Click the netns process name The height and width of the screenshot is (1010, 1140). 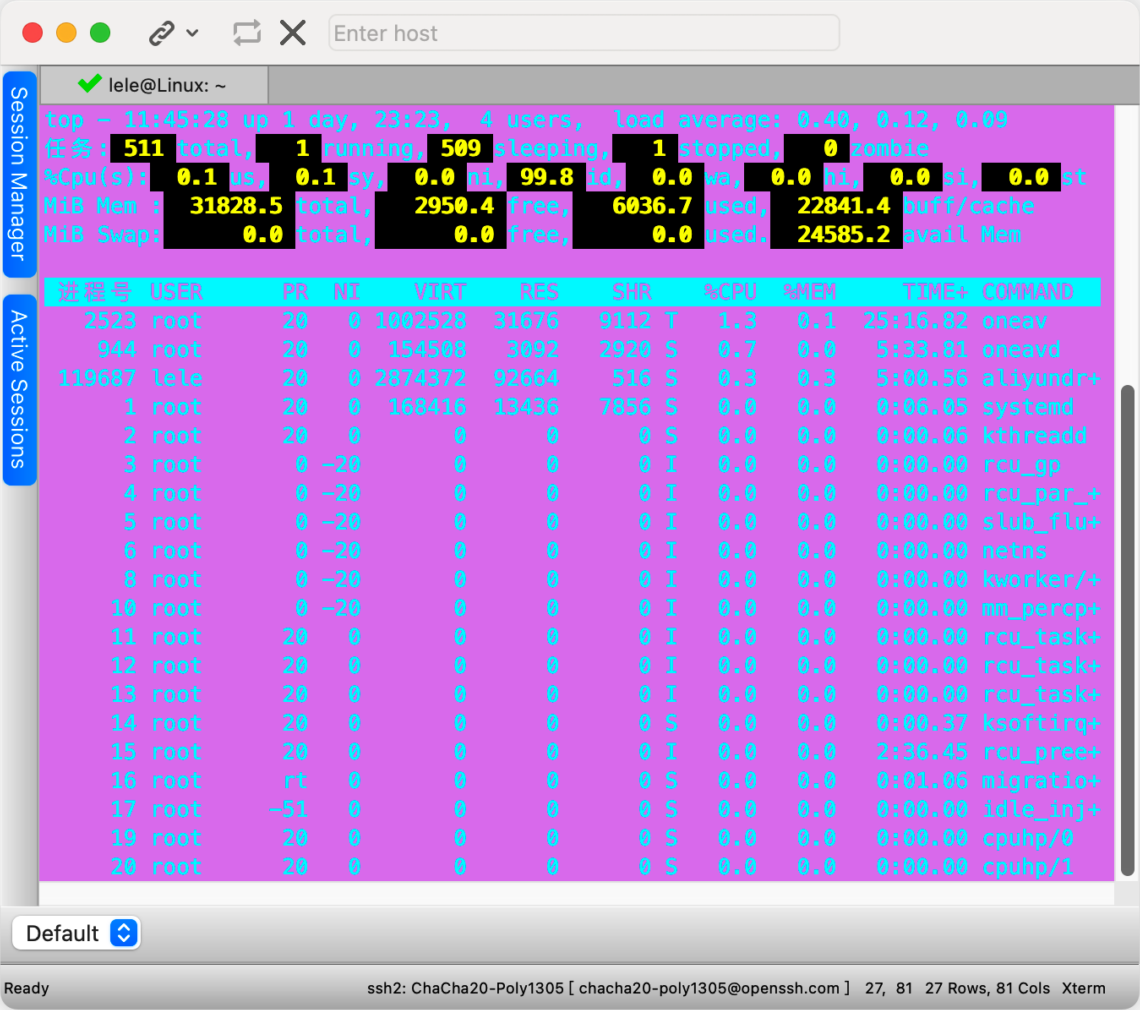click(1014, 550)
